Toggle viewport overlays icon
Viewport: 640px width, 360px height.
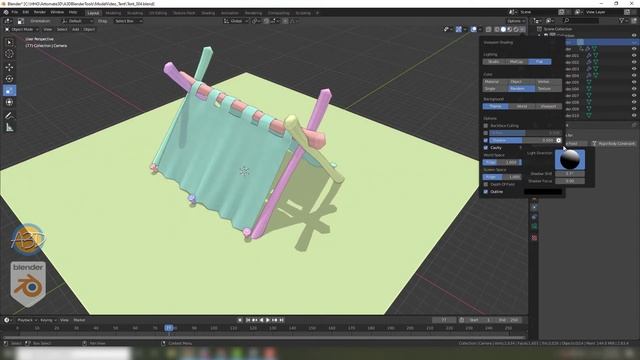click(473, 29)
